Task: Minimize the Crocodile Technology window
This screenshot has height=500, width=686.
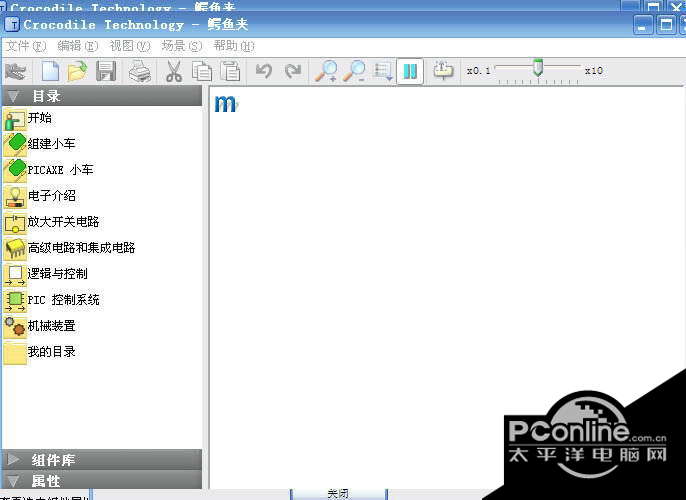Action: 643,24
